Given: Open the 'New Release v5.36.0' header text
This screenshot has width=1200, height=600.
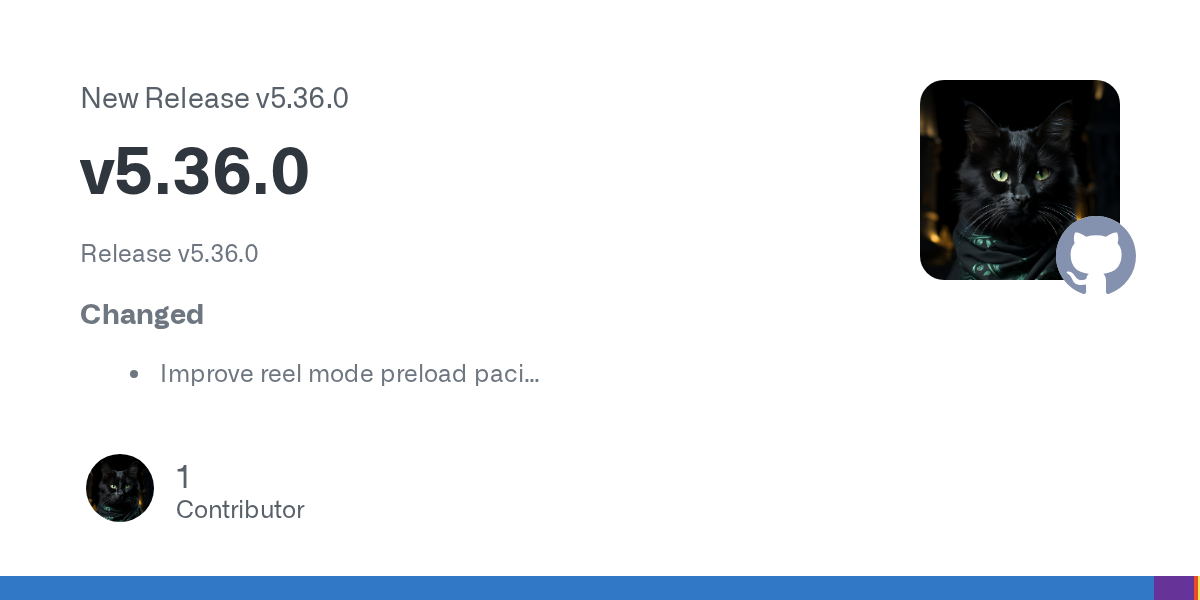Looking at the screenshot, I should (214, 98).
